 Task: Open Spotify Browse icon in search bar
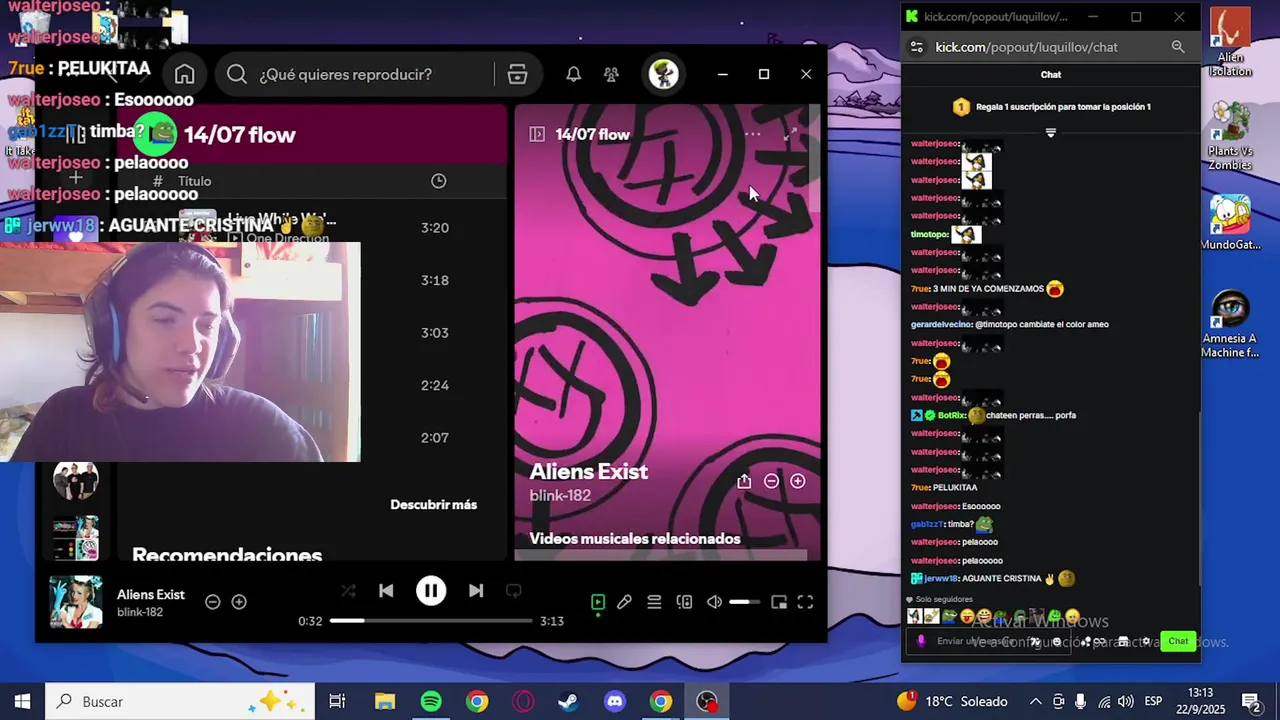[x=517, y=74]
